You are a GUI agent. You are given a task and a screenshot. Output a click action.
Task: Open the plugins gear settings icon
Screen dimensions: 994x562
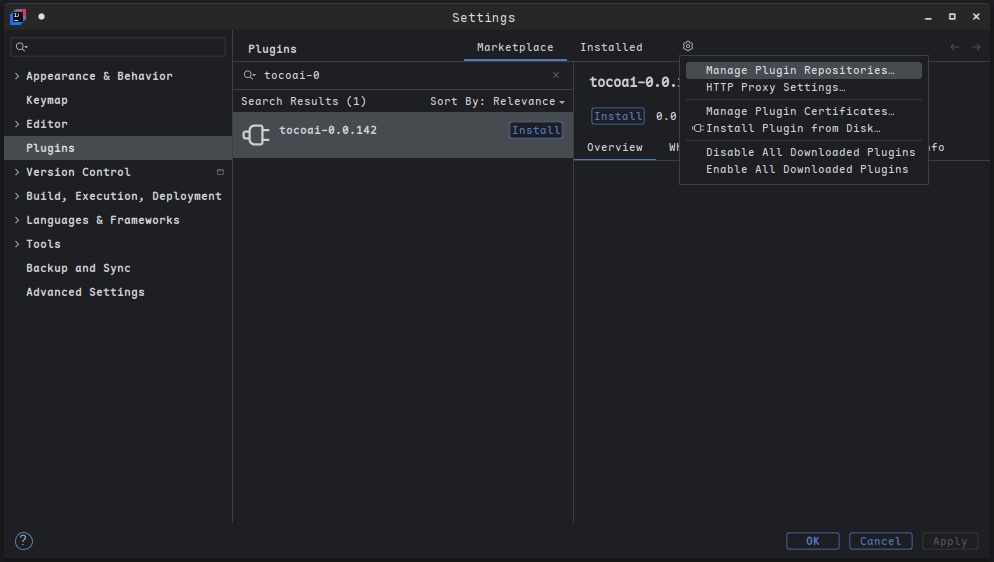[x=688, y=46]
